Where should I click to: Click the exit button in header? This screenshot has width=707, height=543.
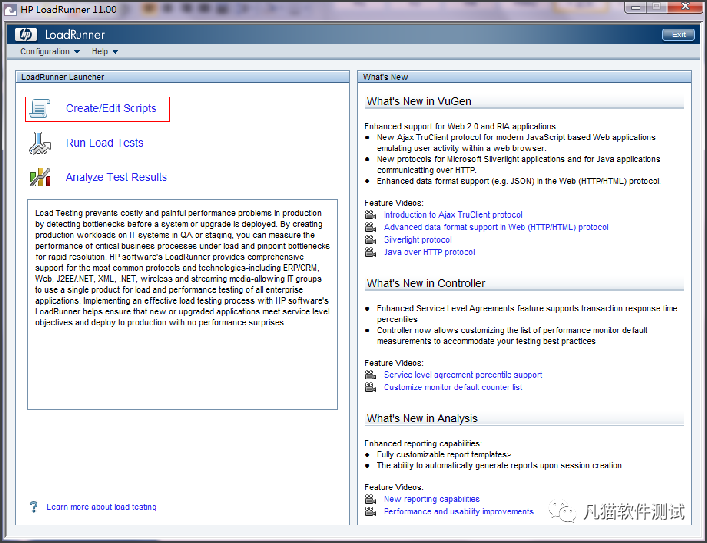click(678, 35)
